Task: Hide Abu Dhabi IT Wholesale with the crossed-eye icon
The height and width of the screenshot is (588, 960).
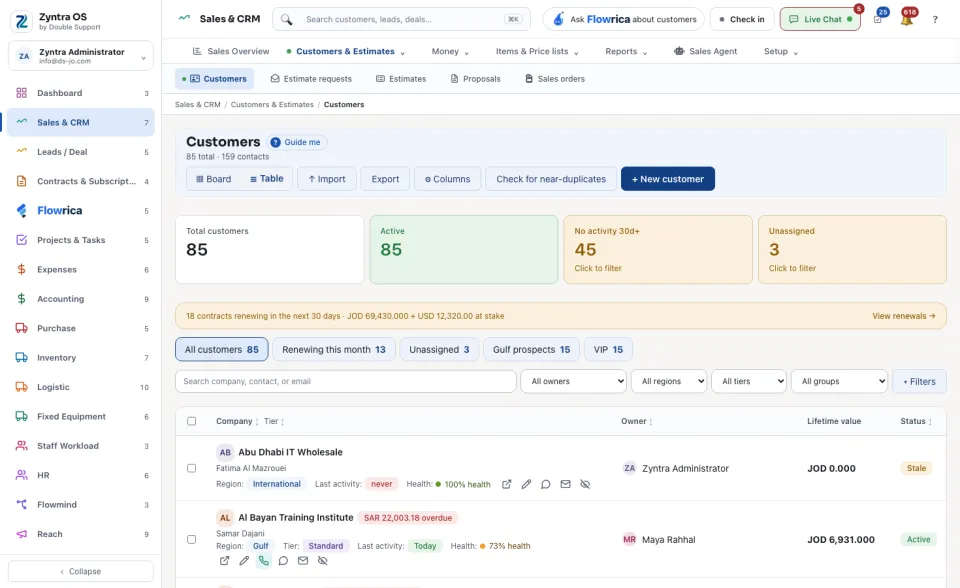Action: tap(585, 484)
